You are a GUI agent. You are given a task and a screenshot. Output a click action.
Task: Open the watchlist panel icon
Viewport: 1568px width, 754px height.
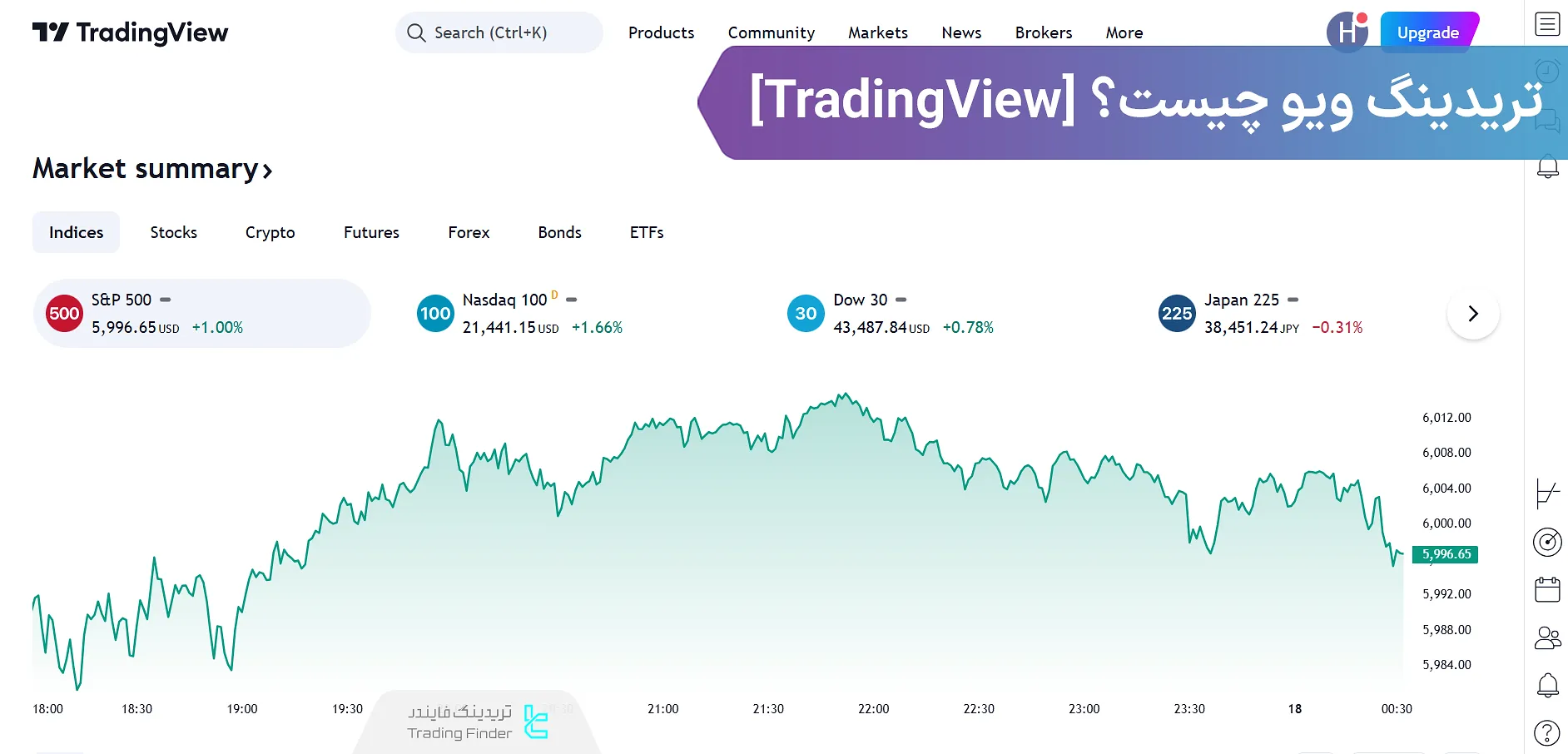tap(1548, 25)
